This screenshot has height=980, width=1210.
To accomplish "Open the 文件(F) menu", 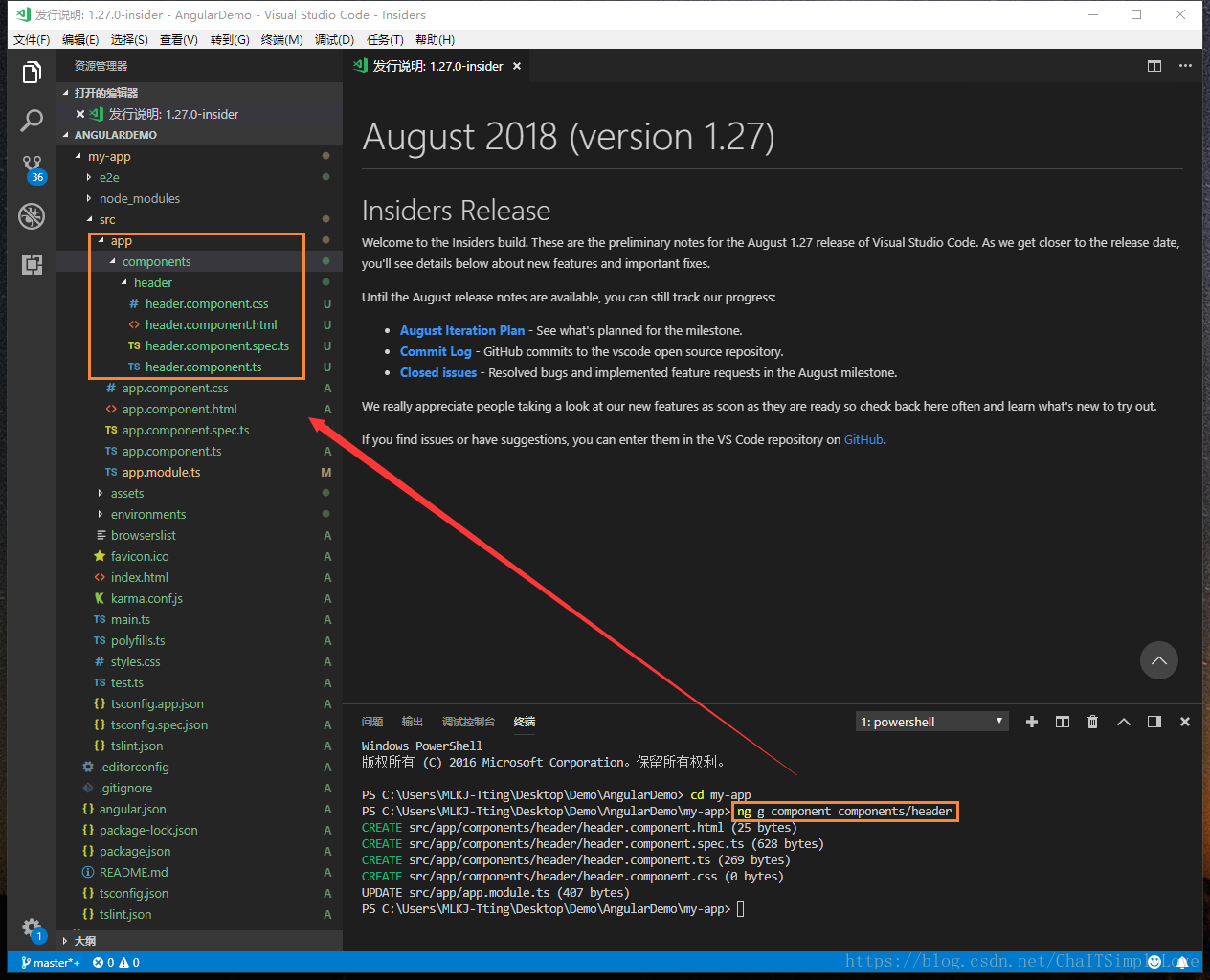I will click(x=32, y=39).
